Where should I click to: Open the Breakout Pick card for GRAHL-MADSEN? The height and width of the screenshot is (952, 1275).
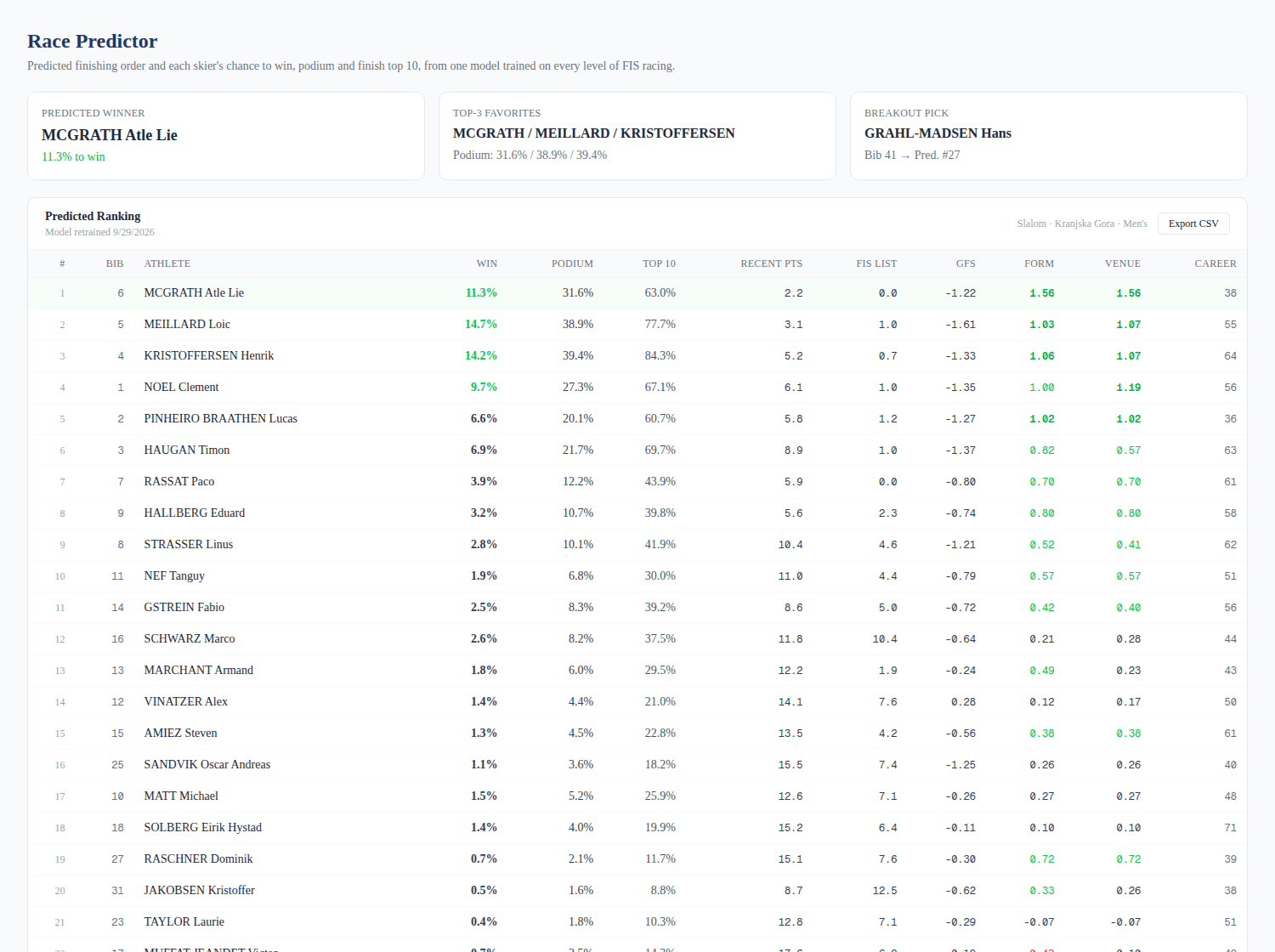pyautogui.click(x=1049, y=136)
